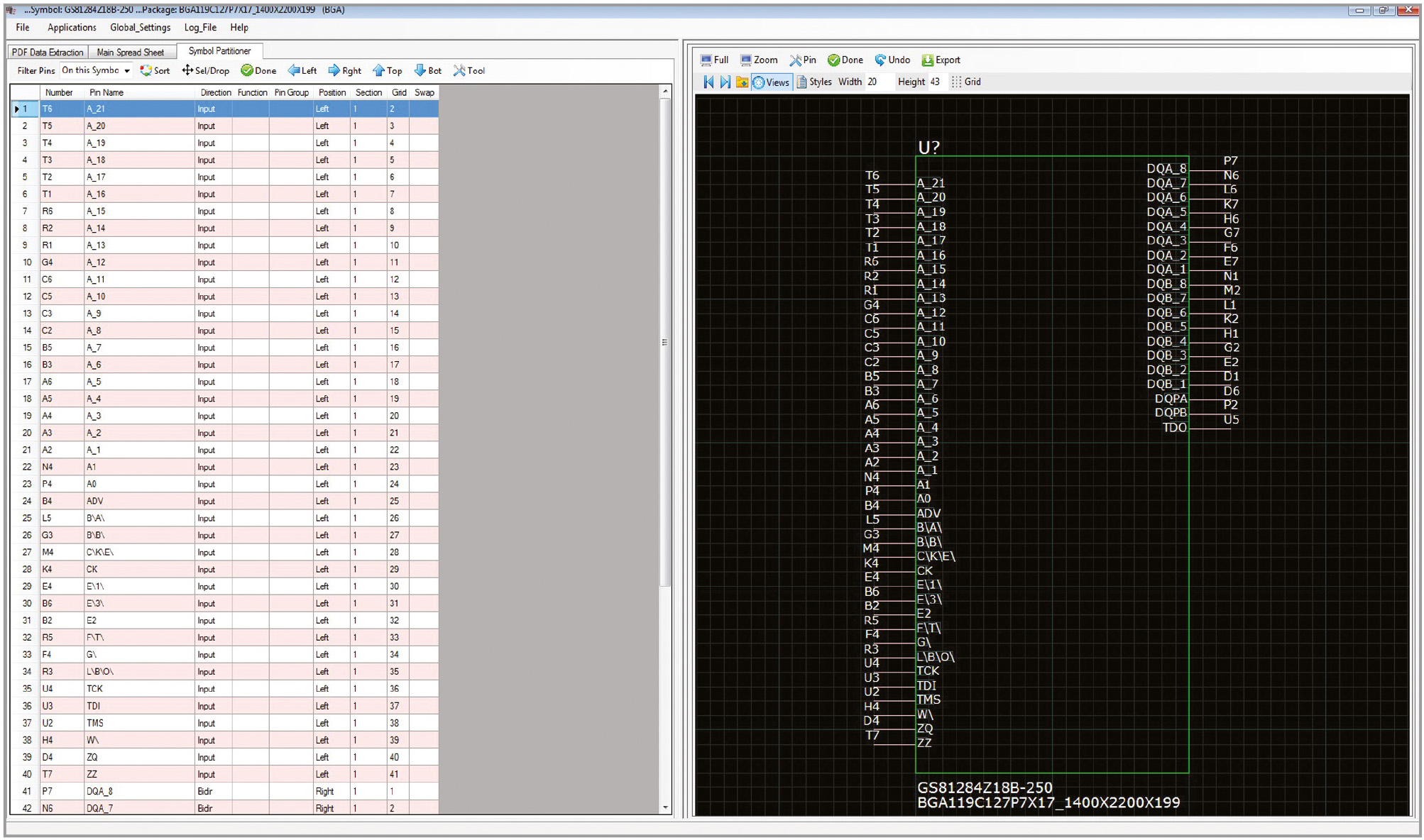Show Full view of the symbol
Image resolution: width=1424 pixels, height=840 pixels.
pos(715,60)
